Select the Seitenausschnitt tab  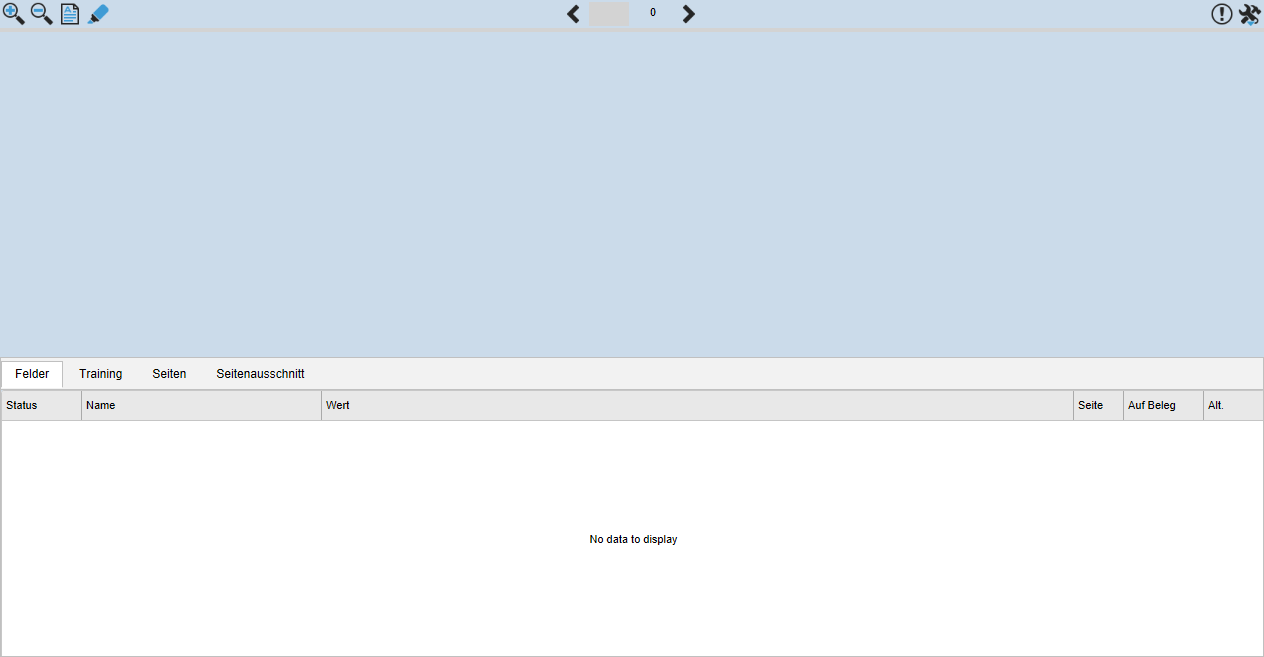click(x=260, y=374)
